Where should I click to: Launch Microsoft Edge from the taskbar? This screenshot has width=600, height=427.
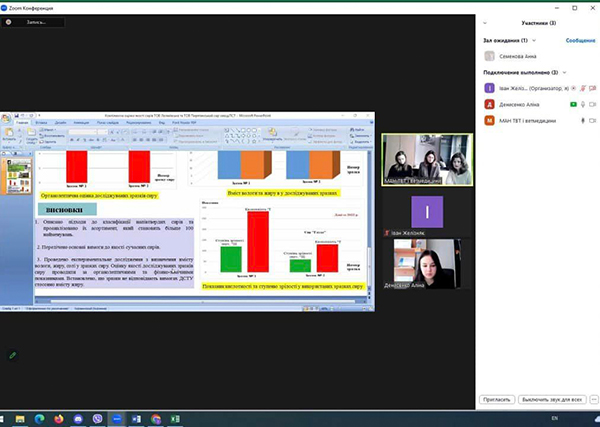(39, 419)
